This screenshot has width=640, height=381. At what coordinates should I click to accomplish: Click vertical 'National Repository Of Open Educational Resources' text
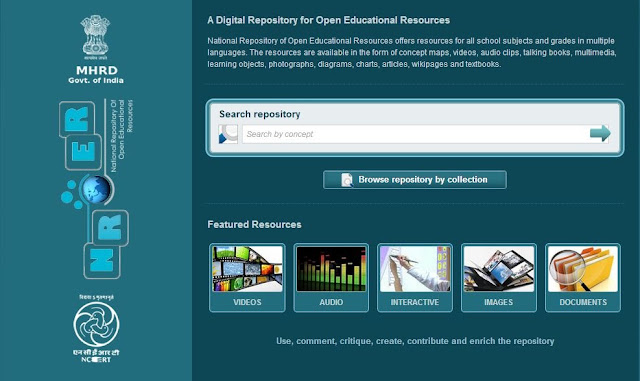click(x=122, y=135)
